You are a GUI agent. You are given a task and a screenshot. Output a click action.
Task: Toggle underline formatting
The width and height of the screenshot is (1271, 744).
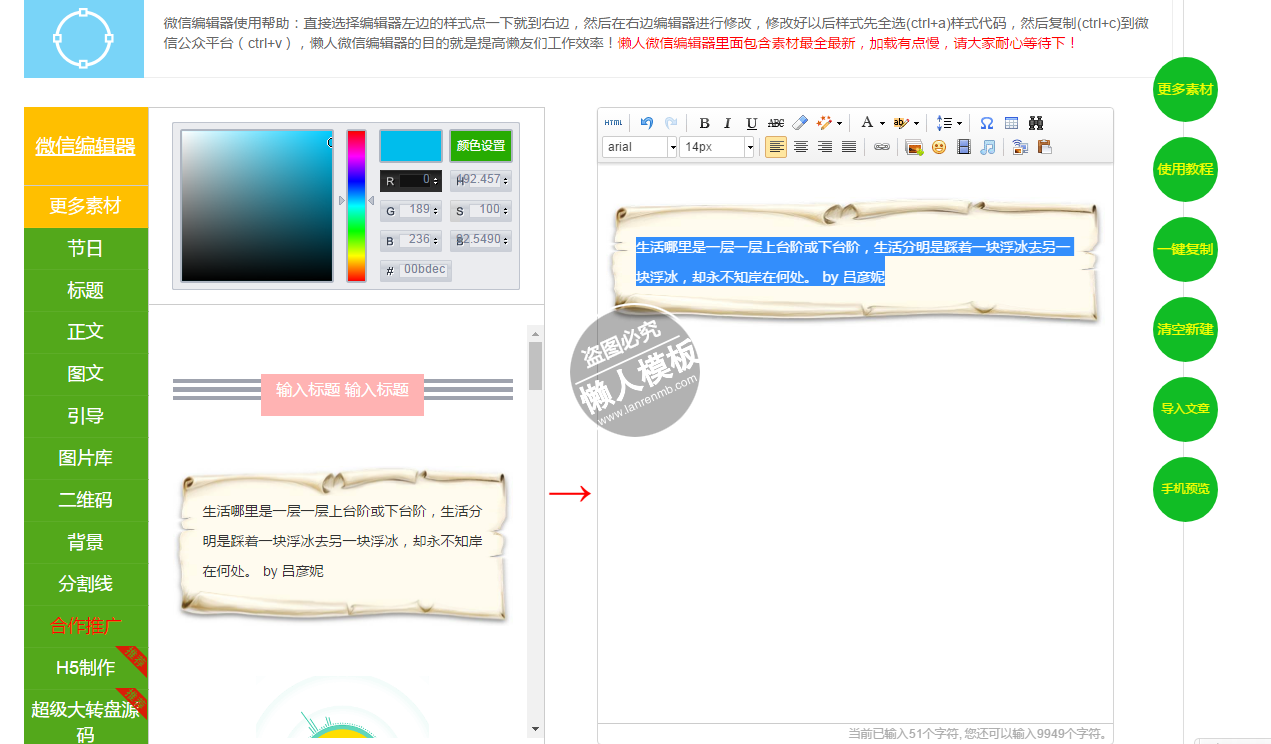tap(752, 123)
